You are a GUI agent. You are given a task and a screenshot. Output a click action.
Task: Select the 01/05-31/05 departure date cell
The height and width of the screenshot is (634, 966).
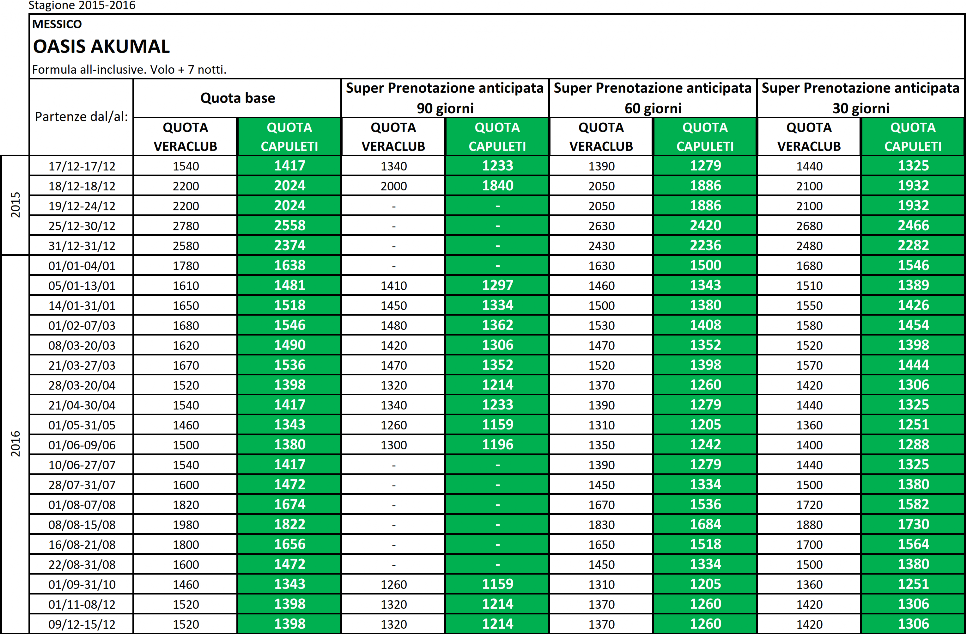pos(81,425)
